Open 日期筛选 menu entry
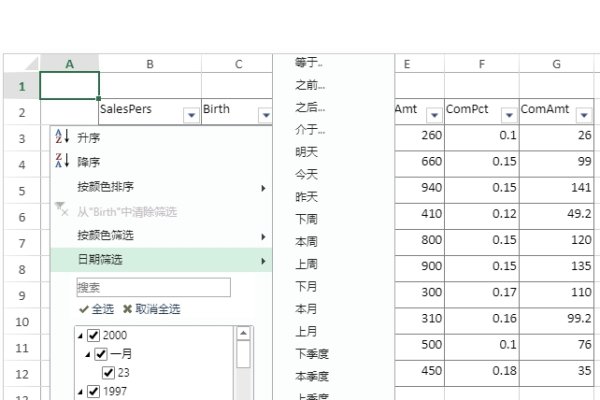The image size is (600, 400). (x=161, y=260)
